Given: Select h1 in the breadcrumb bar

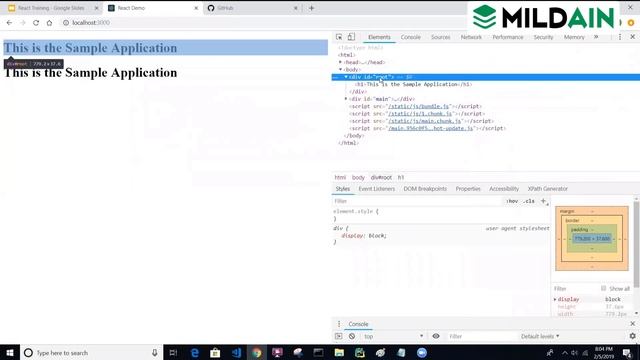Looking at the screenshot, I should pyautogui.click(x=401, y=178).
